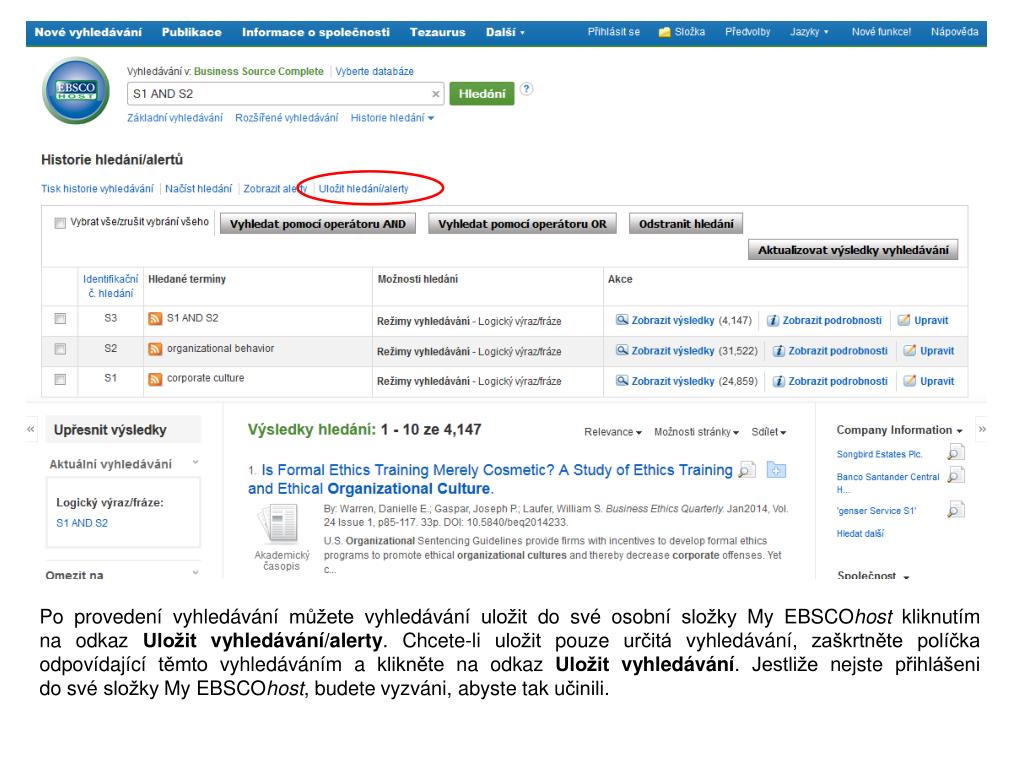The width and height of the screenshot is (1024, 768).
Task: Click Vyhledat pomocí operátoru OR button
Action: (x=522, y=223)
